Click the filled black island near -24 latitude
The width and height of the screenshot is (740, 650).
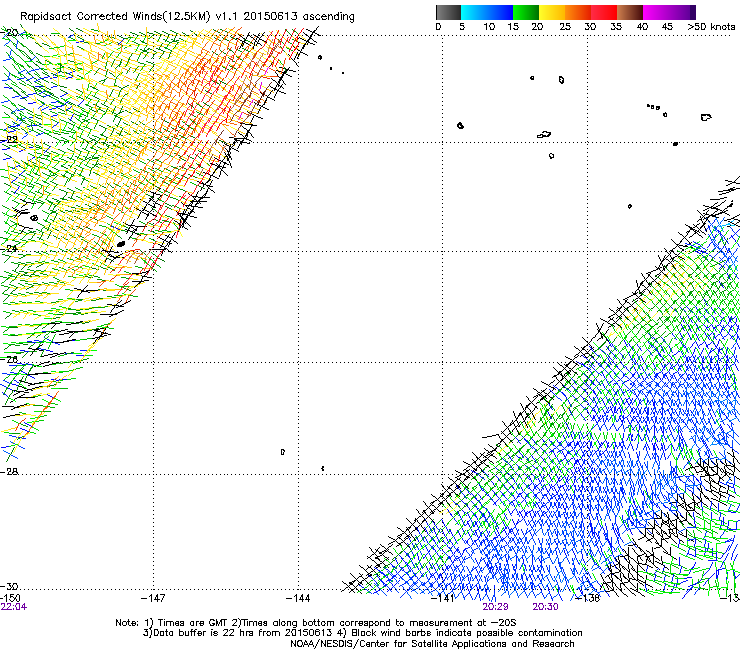pos(121,244)
